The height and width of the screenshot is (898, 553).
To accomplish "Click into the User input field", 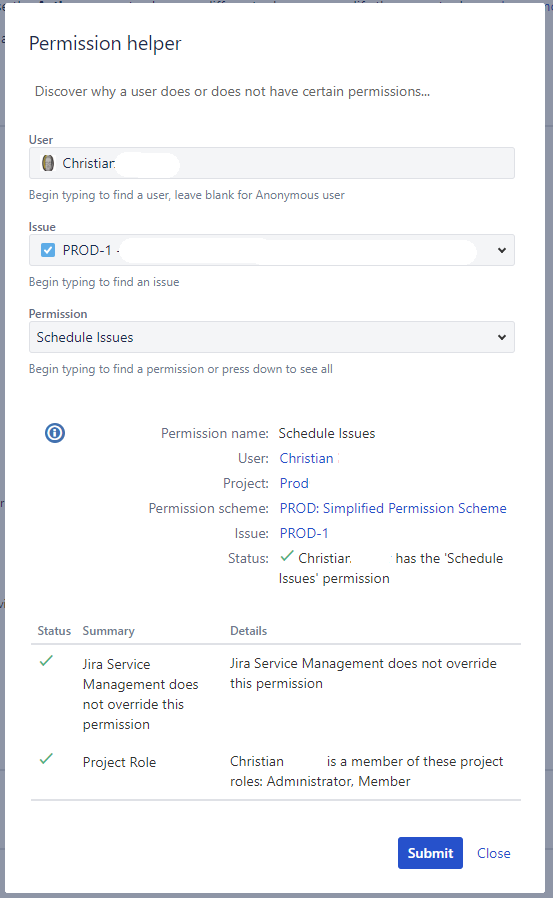I will pos(272,163).
